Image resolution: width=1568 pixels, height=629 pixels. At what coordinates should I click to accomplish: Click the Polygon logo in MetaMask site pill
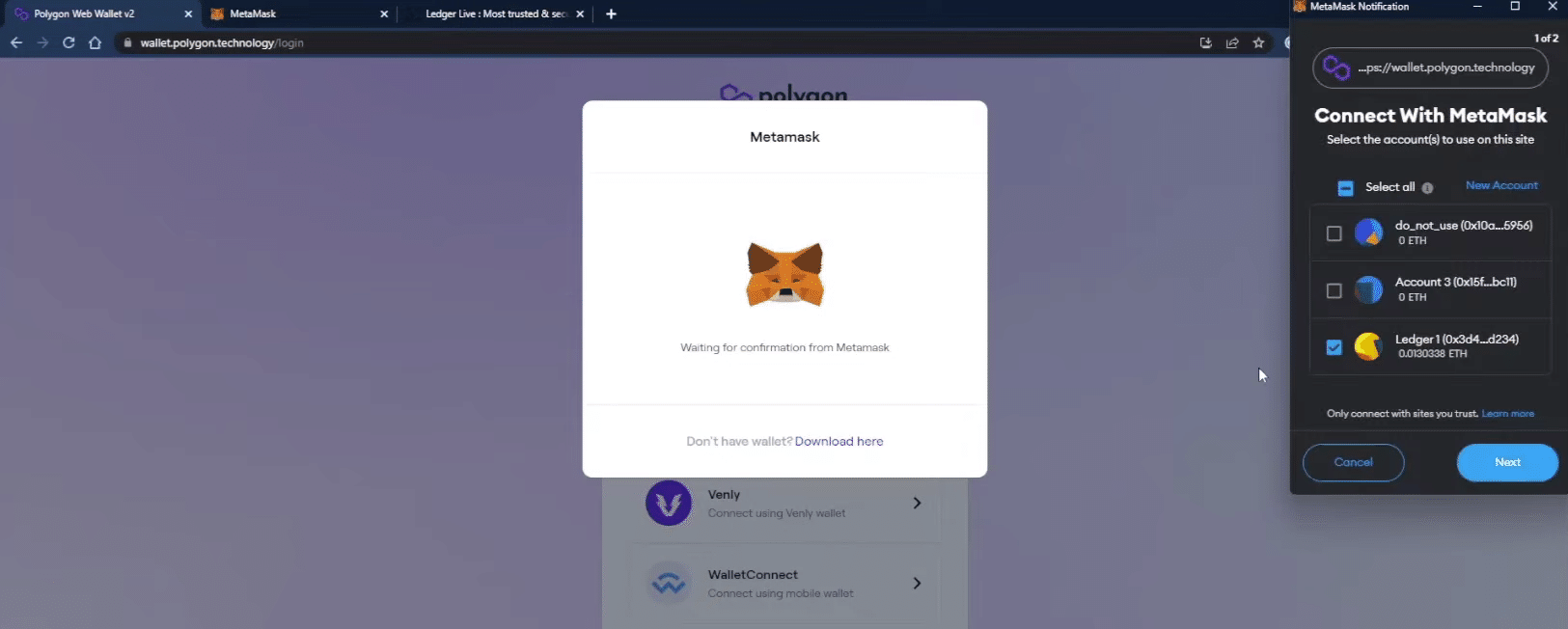1336,68
